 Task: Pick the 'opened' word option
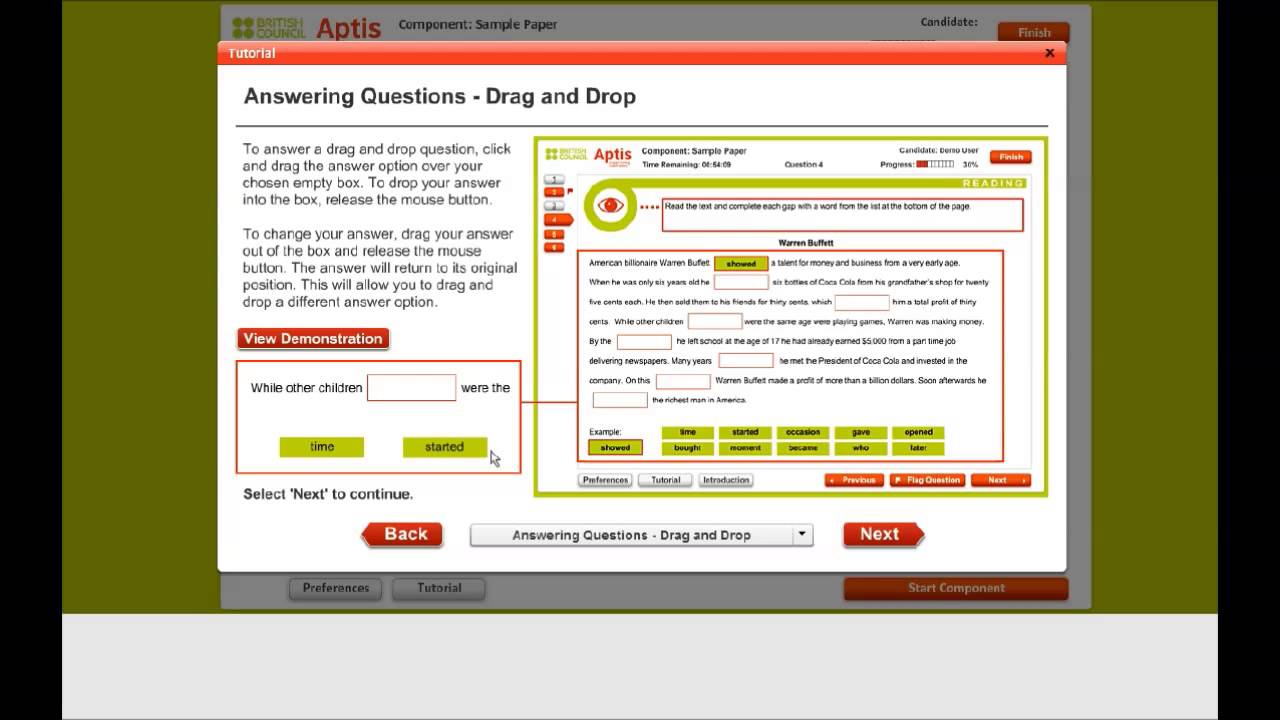[x=918, y=432]
